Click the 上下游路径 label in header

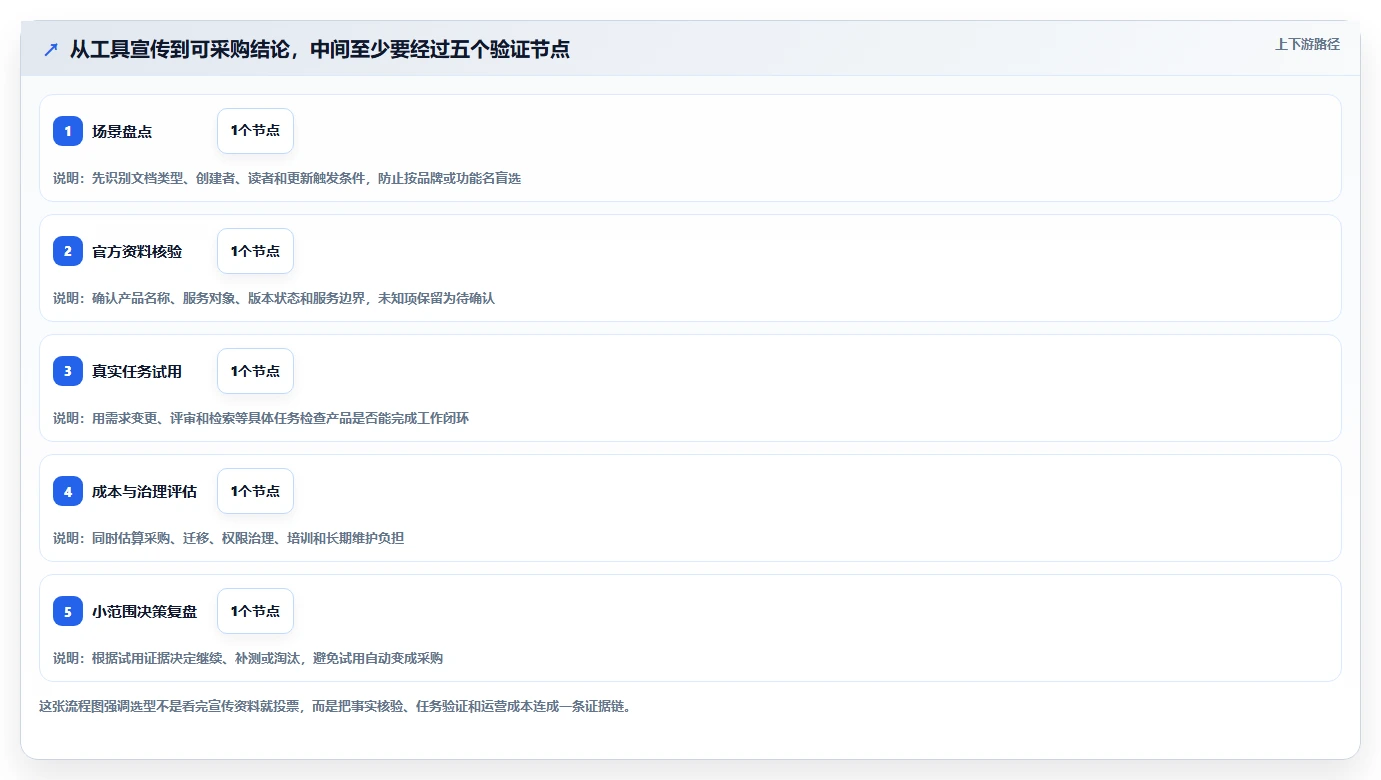[x=1307, y=44]
